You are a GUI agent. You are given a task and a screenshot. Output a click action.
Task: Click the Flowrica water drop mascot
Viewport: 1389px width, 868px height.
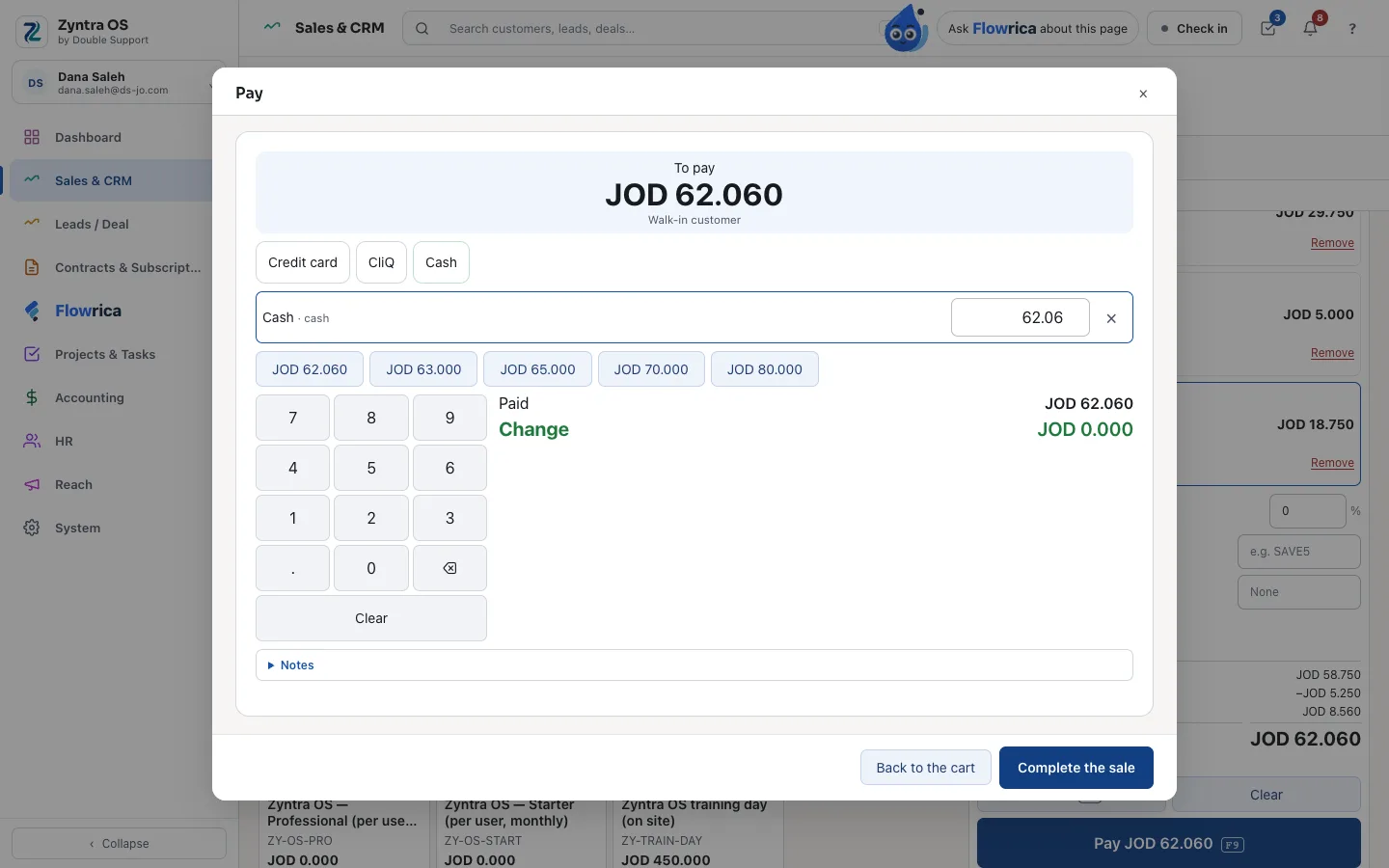point(906,28)
